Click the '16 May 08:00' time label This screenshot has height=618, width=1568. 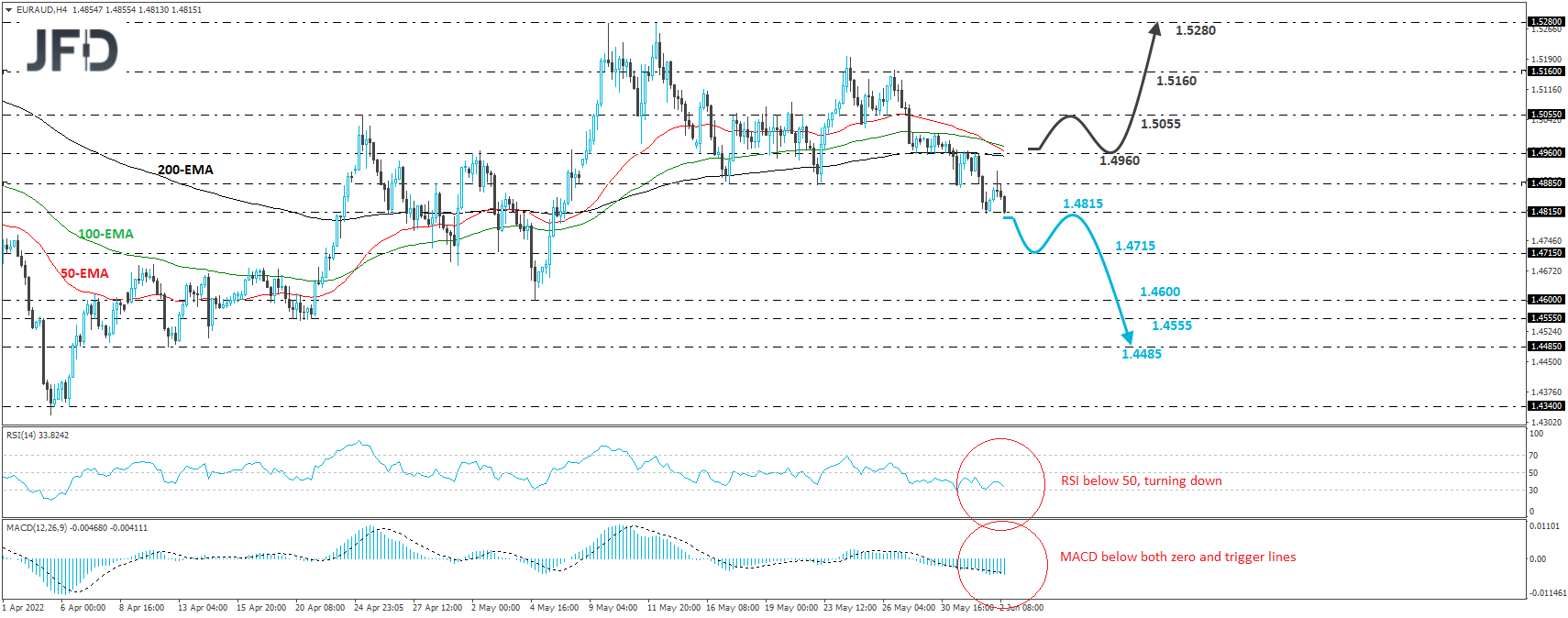click(732, 608)
